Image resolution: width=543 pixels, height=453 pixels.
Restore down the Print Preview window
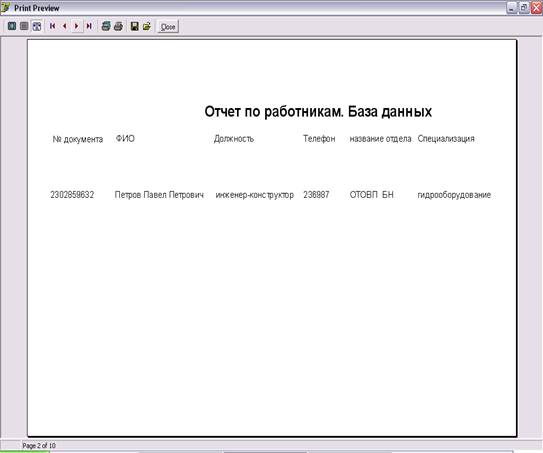coord(524,8)
